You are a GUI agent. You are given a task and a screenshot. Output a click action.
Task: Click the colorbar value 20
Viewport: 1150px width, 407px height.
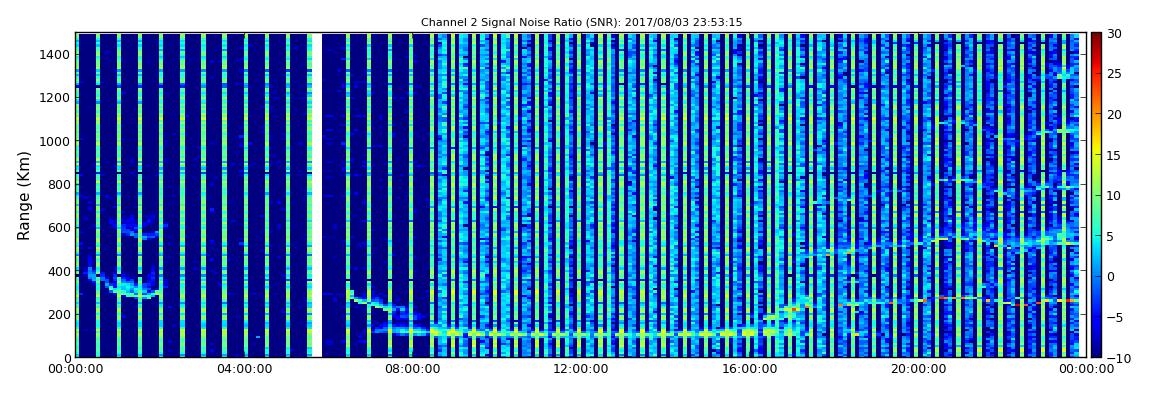(x=1113, y=114)
